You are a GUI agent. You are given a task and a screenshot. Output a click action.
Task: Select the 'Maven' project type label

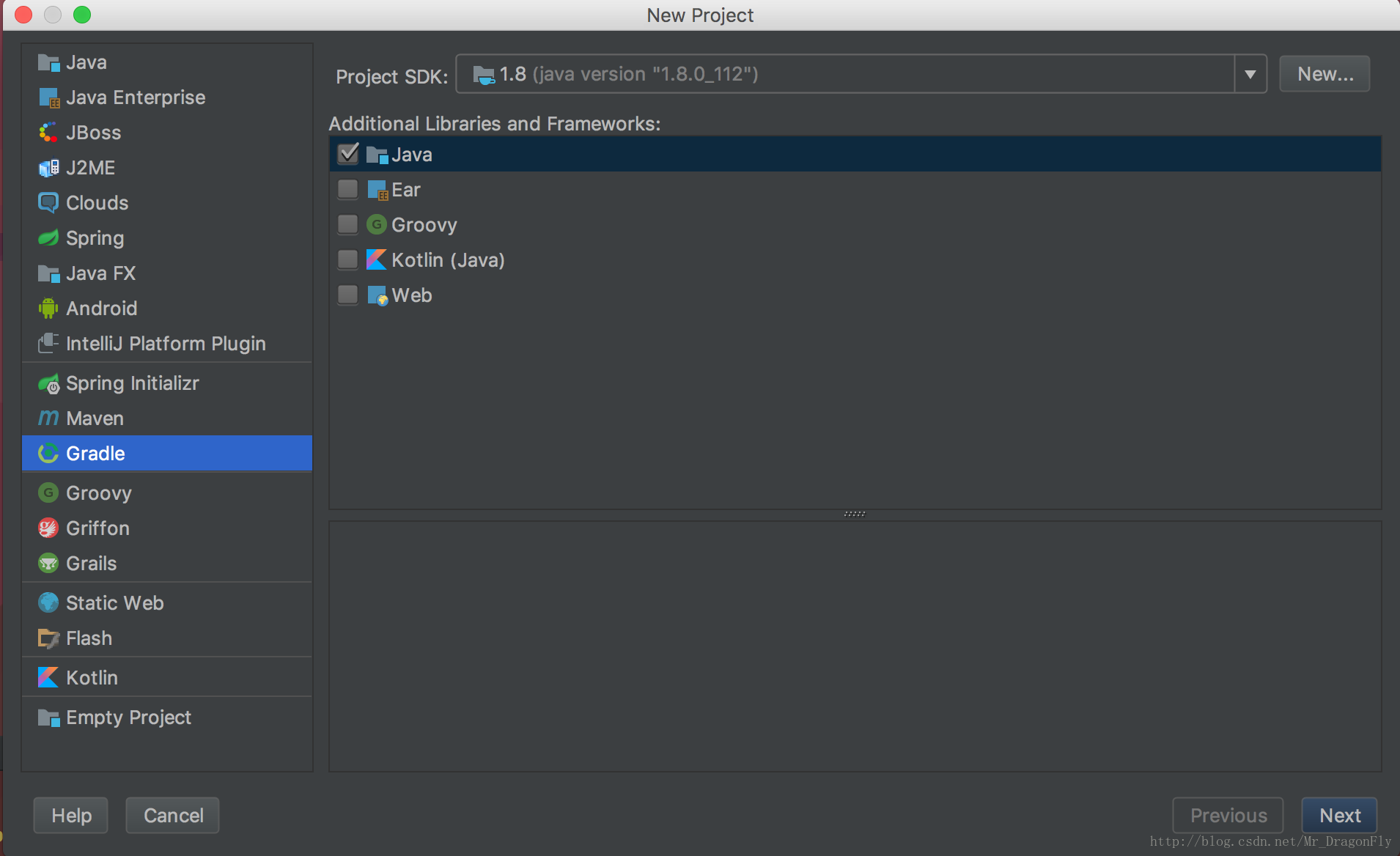point(95,418)
